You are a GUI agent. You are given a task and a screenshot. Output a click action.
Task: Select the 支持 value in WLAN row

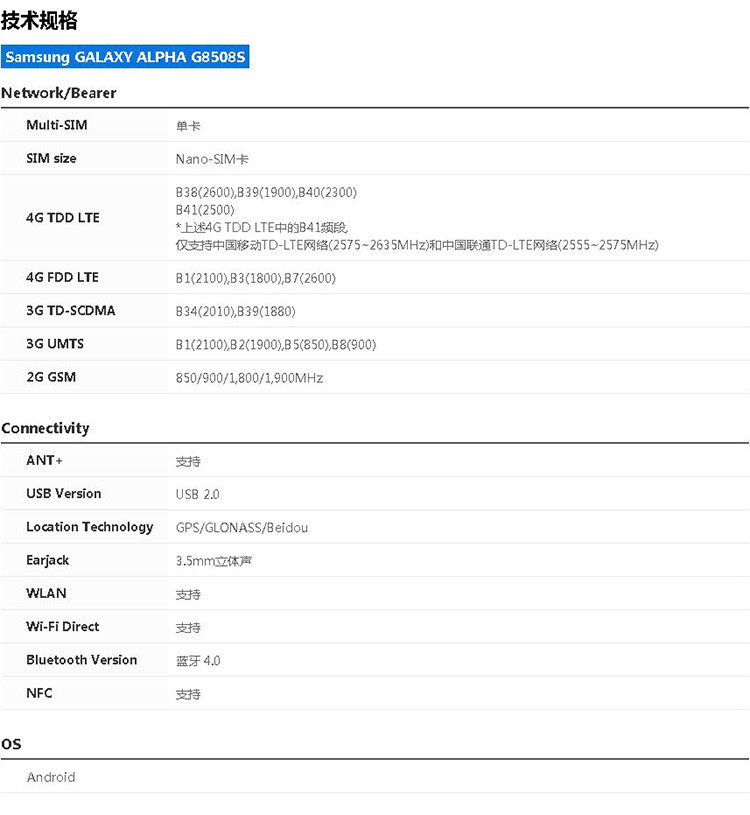click(x=188, y=595)
